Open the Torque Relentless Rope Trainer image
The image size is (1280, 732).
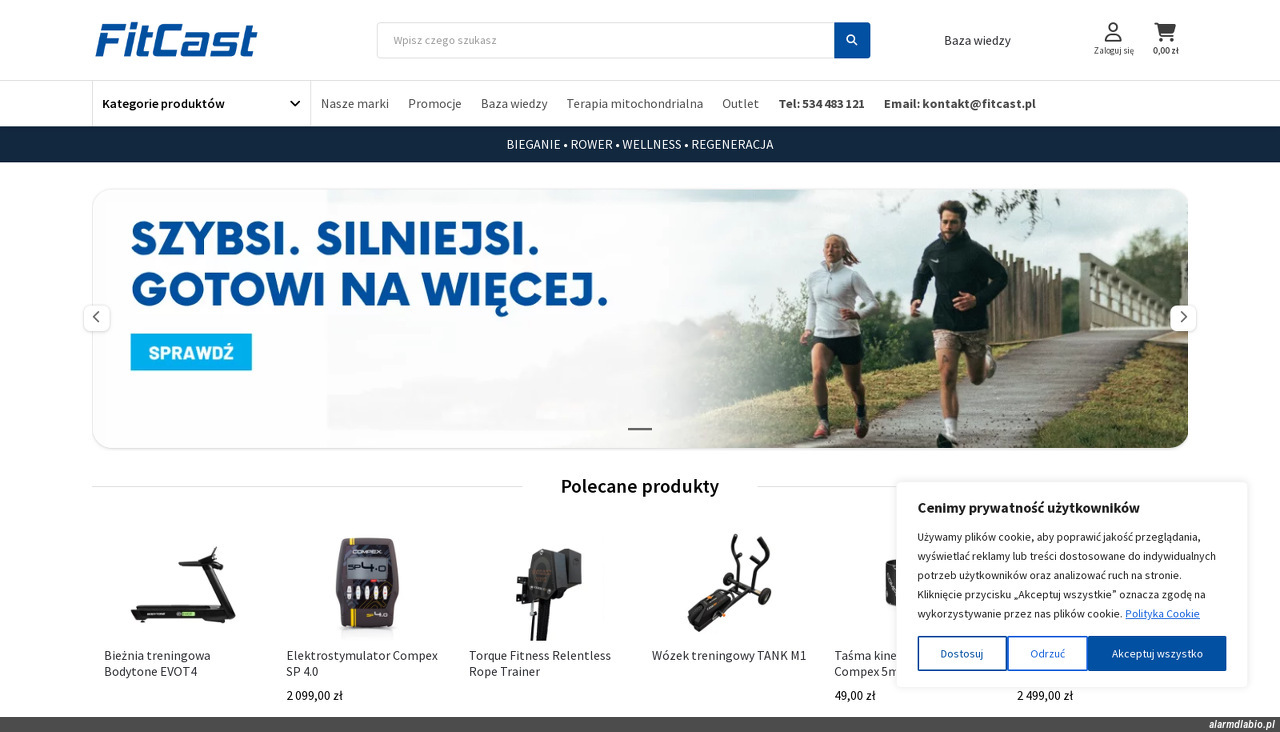coord(548,587)
